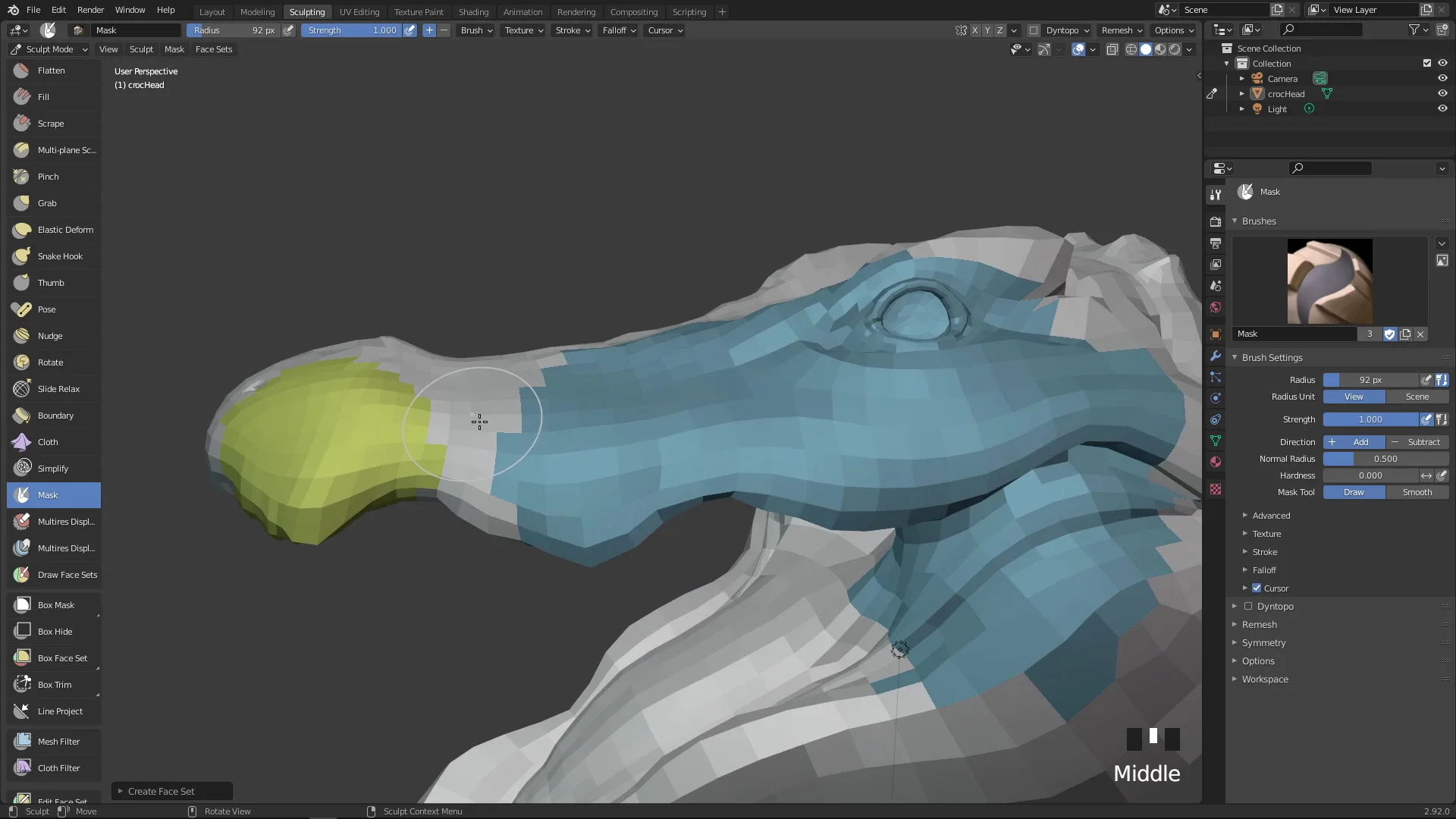Set brush direction to Subtract
The width and height of the screenshot is (1456, 819).
(1417, 442)
